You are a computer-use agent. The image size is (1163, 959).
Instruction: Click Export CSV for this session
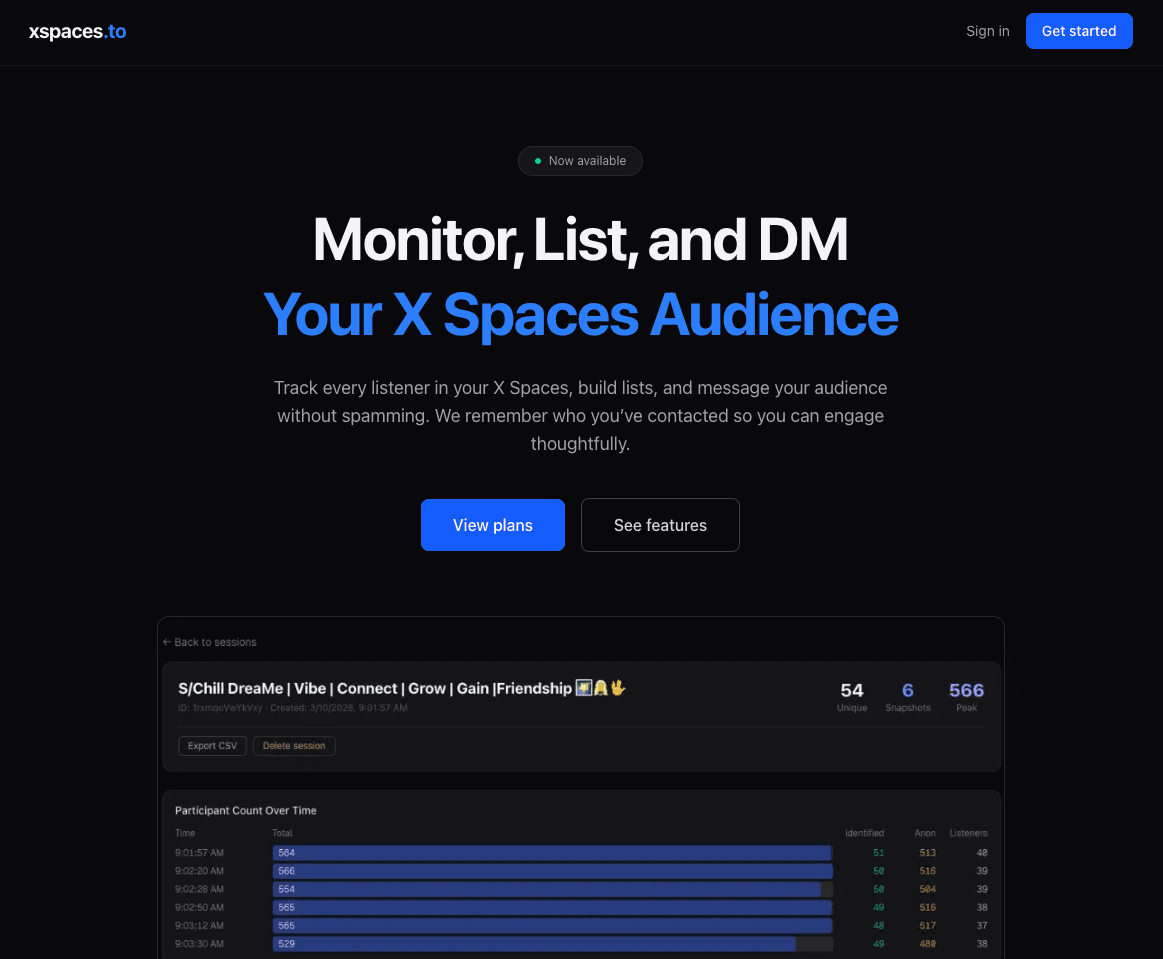click(212, 745)
